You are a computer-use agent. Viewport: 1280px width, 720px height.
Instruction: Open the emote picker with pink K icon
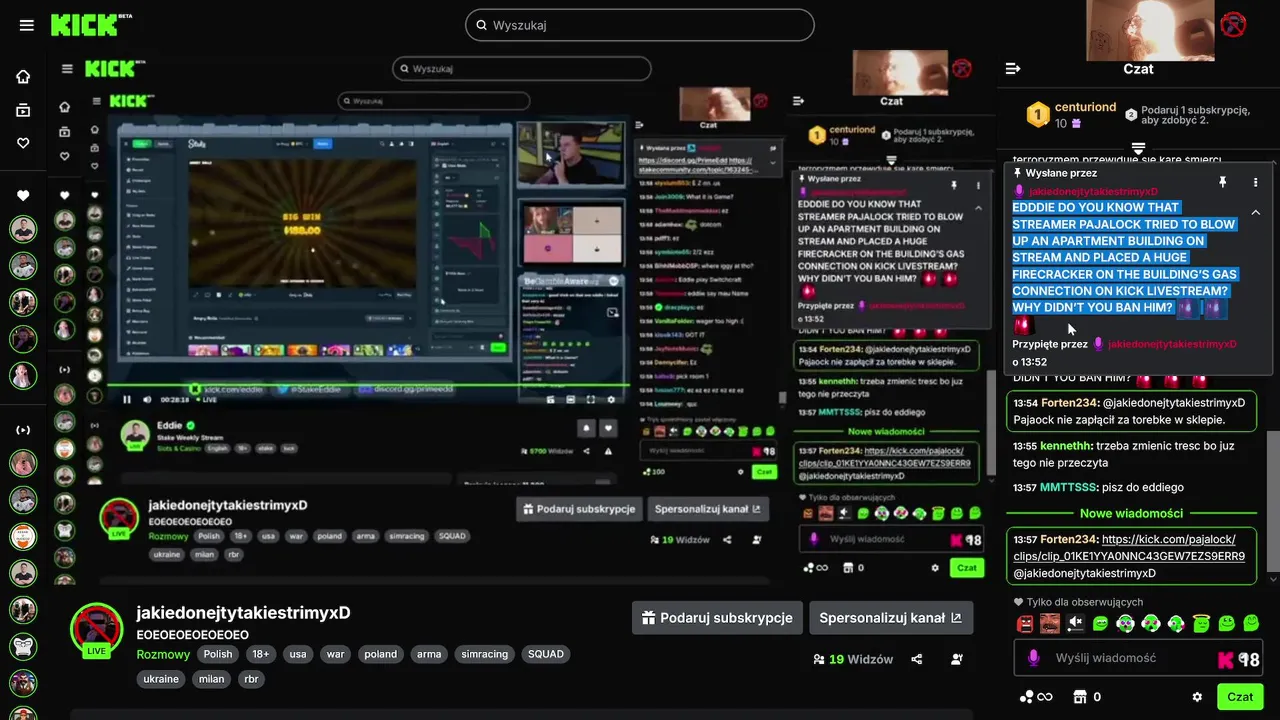point(1225,659)
